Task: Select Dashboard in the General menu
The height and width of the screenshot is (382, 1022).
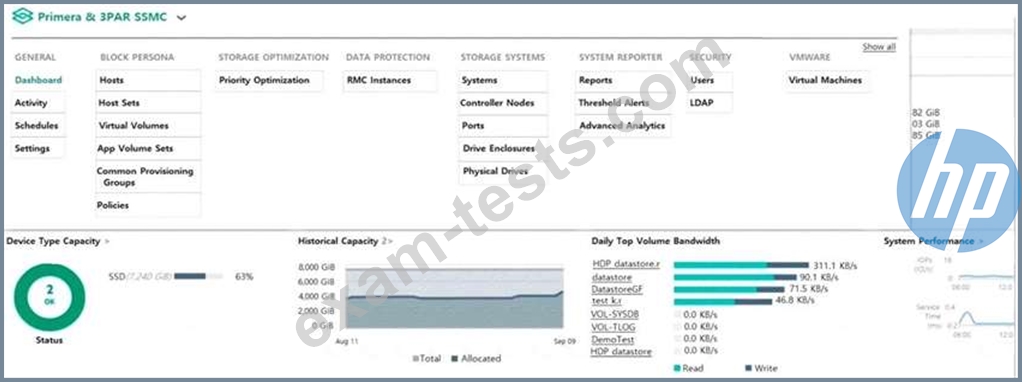Action: pyautogui.click(x=38, y=80)
